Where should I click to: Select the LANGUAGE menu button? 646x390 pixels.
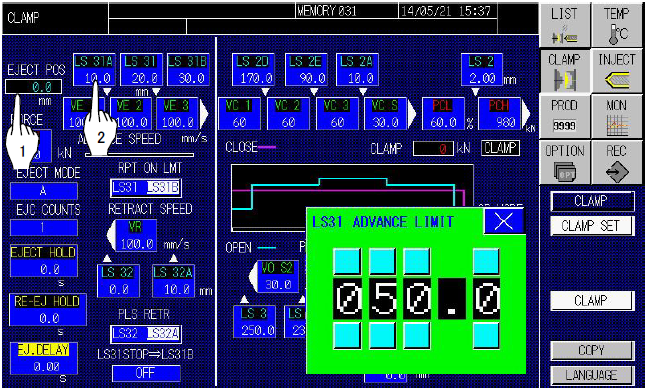click(592, 375)
